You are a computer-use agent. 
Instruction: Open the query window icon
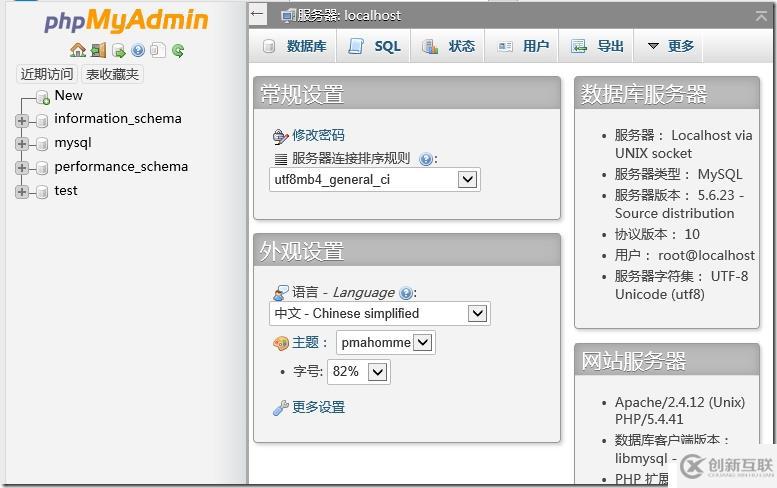coord(118,50)
